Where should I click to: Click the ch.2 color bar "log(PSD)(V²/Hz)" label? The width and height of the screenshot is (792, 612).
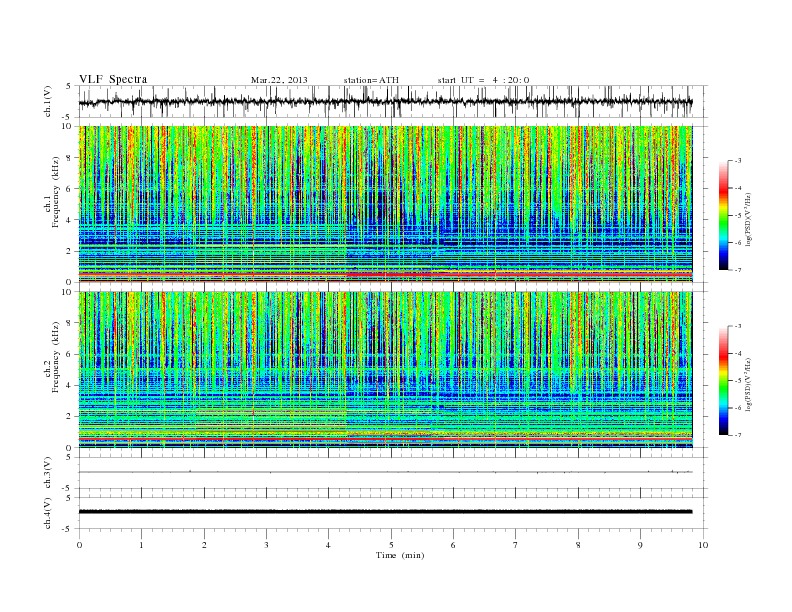(748, 384)
